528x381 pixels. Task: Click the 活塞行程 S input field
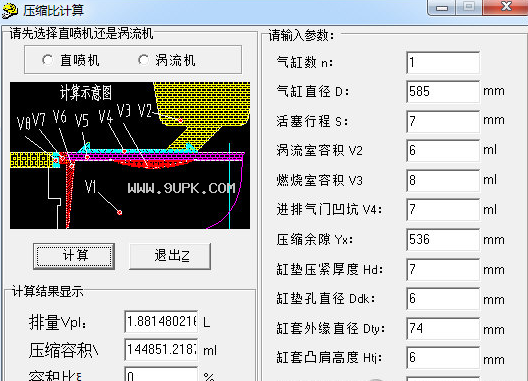(x=443, y=121)
